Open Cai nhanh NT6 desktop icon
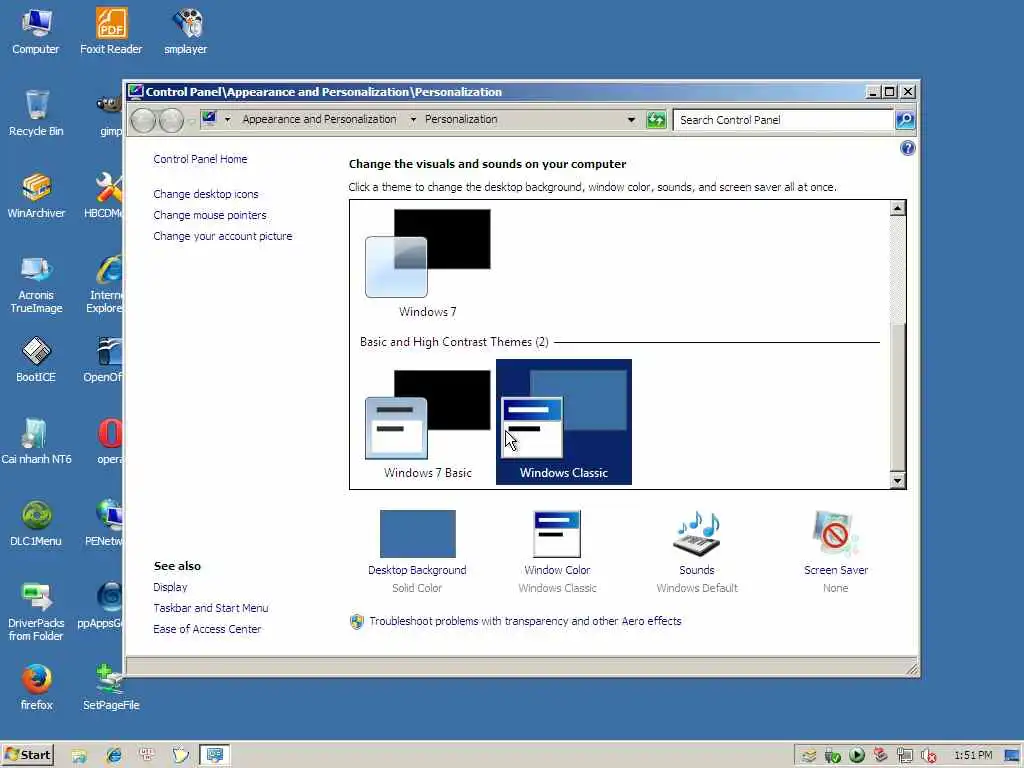The image size is (1024, 768). pos(36,441)
